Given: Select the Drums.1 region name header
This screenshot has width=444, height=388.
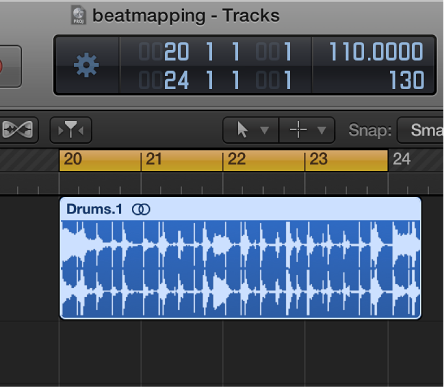Looking at the screenshot, I should pyautogui.click(x=240, y=209).
